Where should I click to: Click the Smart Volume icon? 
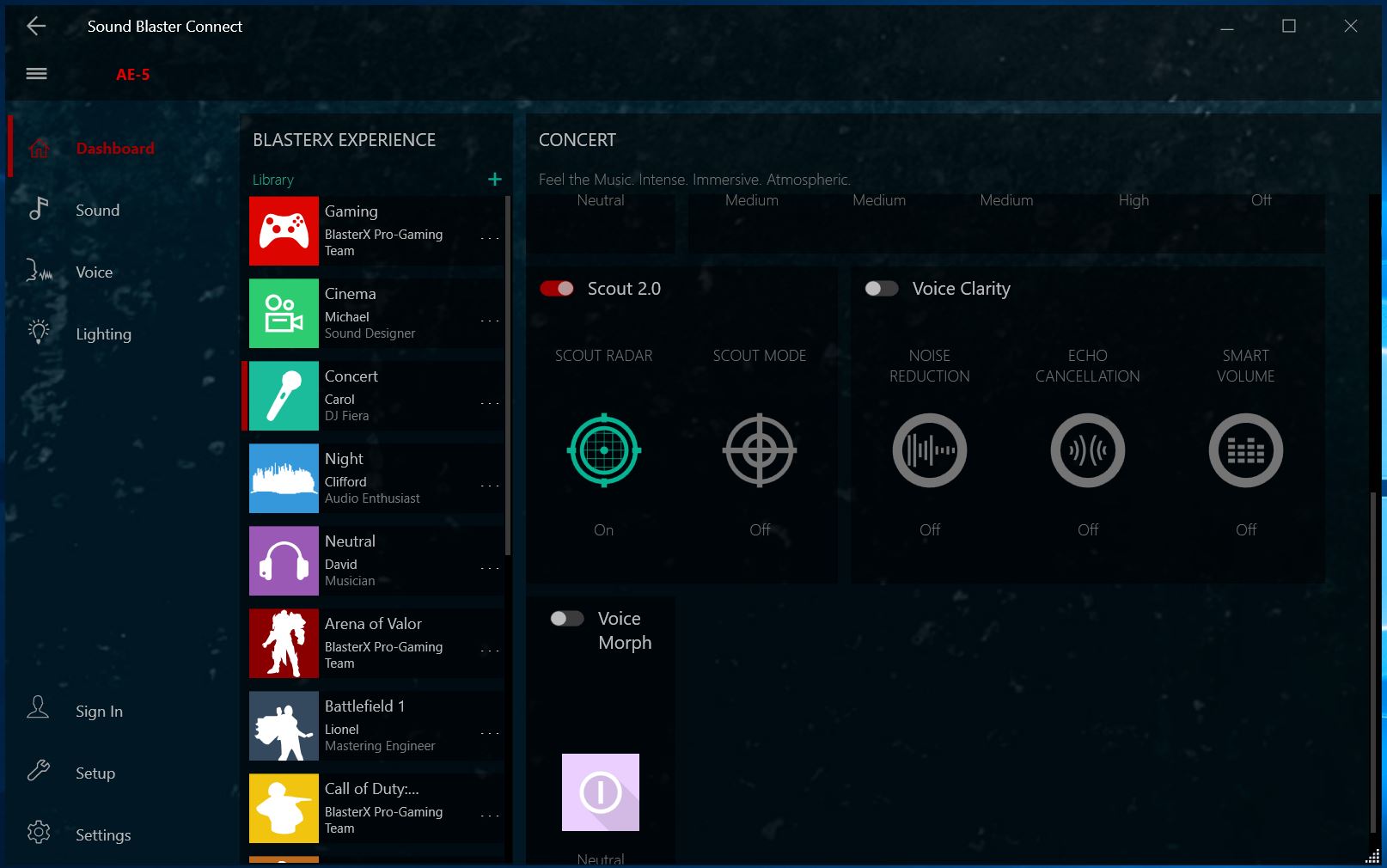click(1246, 450)
